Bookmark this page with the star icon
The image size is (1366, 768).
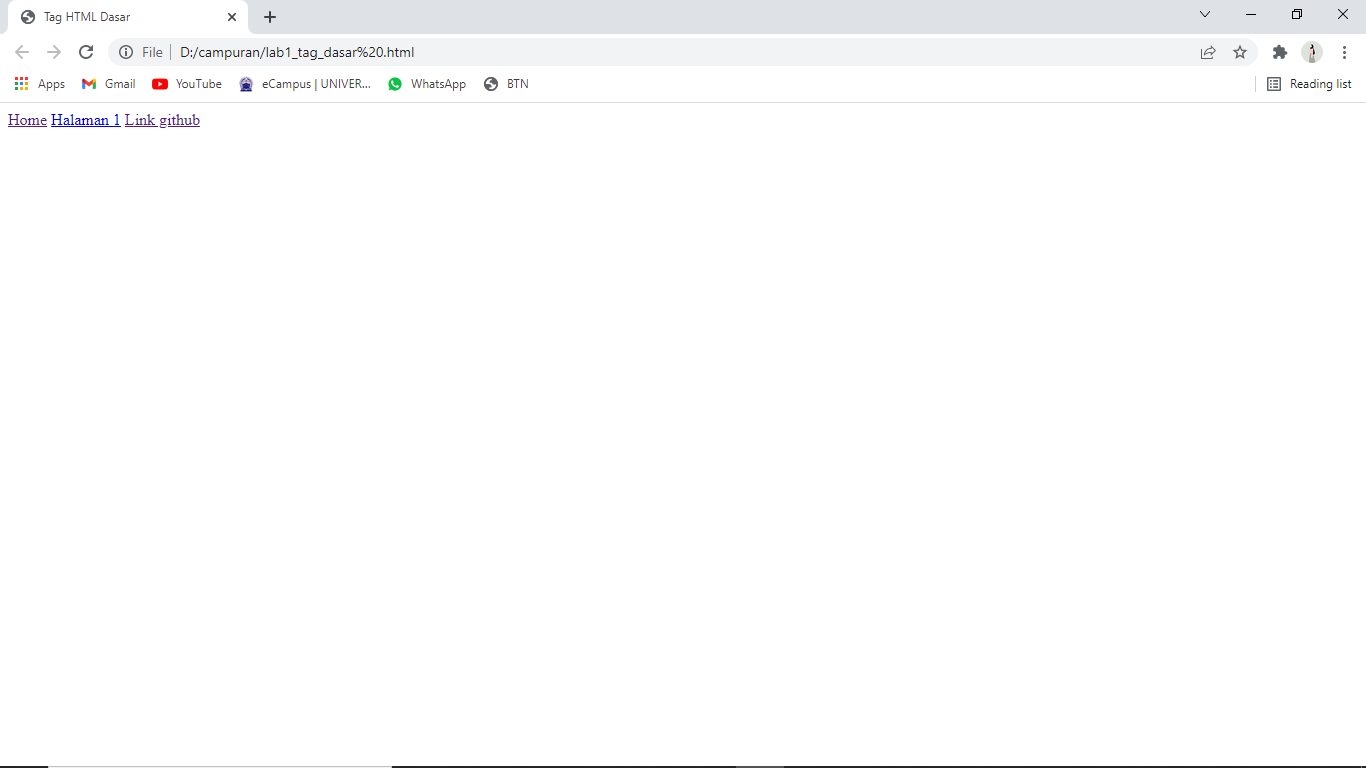[1240, 52]
